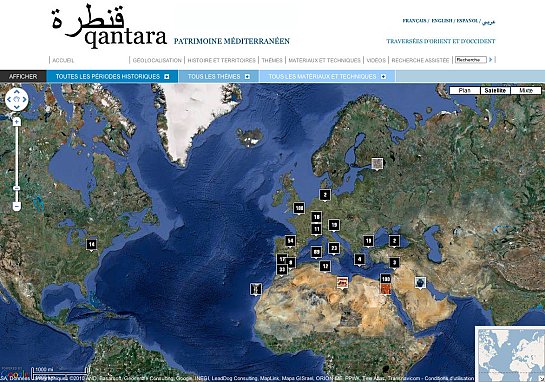Open the photo marker over Libya
545x382 pixels.
pyautogui.click(x=342, y=283)
